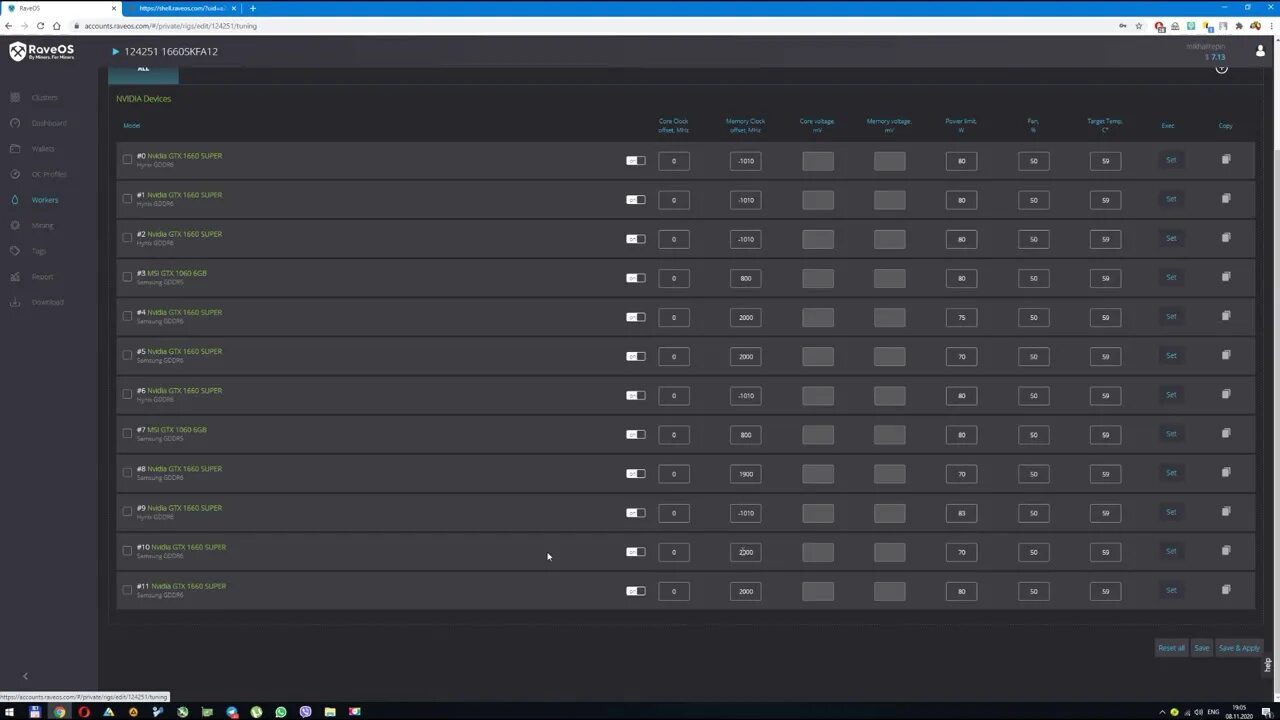Screen dimensions: 1280x720
Task: Open Mining in the sidebar
Action: click(x=42, y=225)
